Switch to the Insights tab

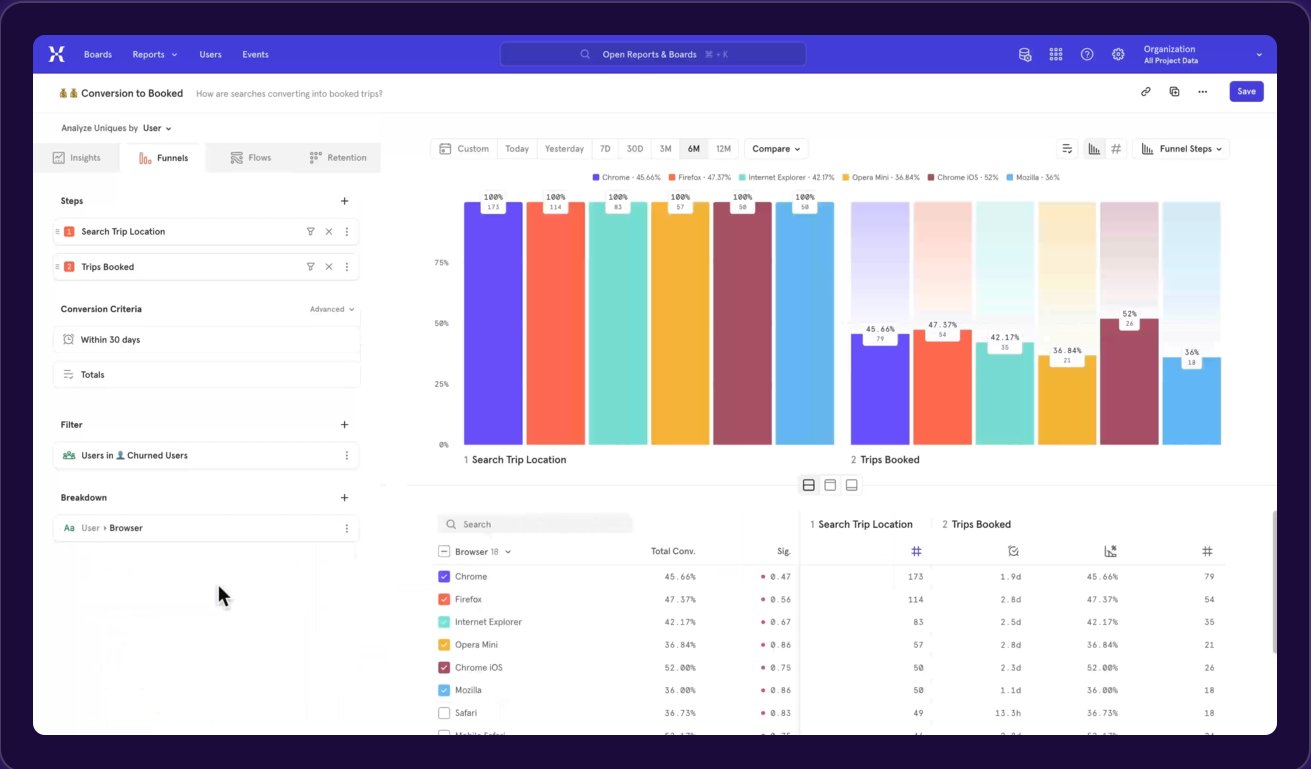(77, 157)
